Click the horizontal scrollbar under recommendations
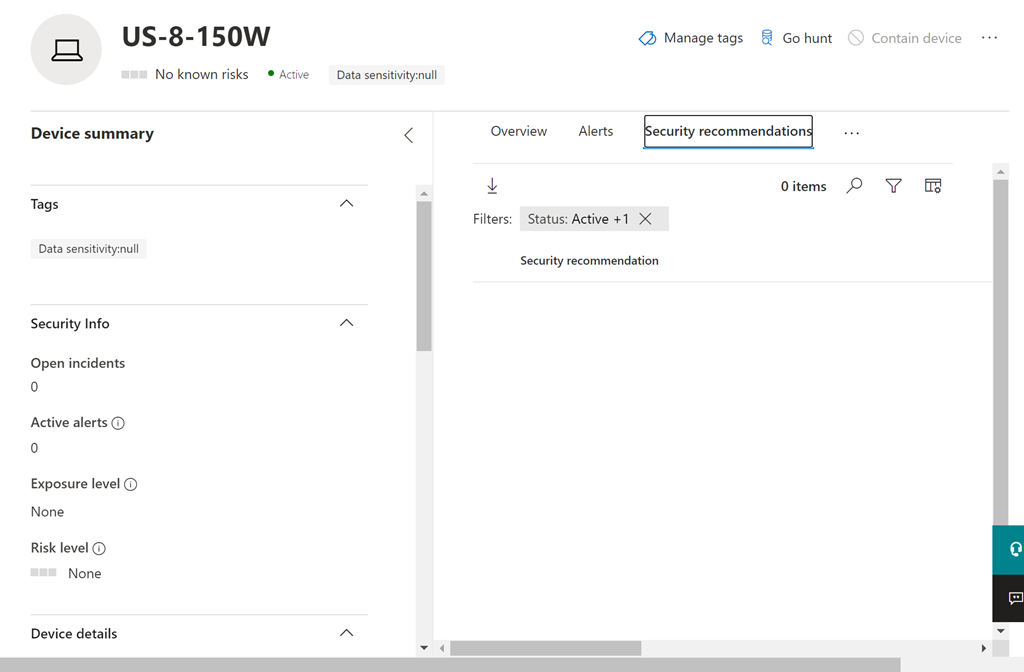1024x672 pixels. (545, 648)
